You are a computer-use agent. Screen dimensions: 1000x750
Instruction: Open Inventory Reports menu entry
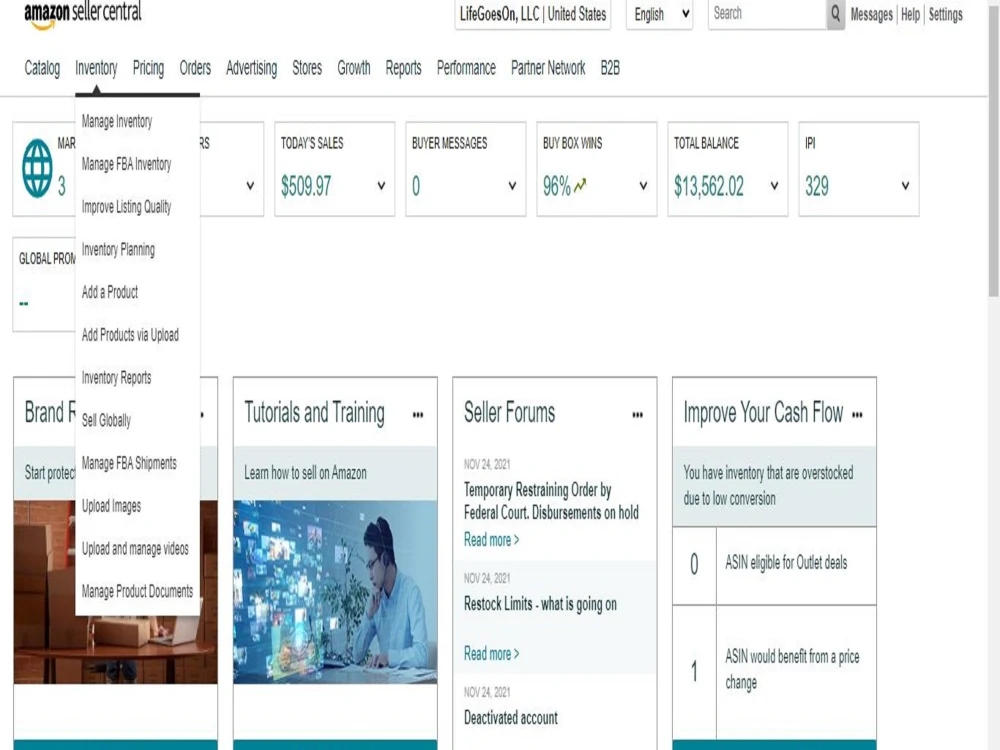pyautogui.click(x=116, y=378)
